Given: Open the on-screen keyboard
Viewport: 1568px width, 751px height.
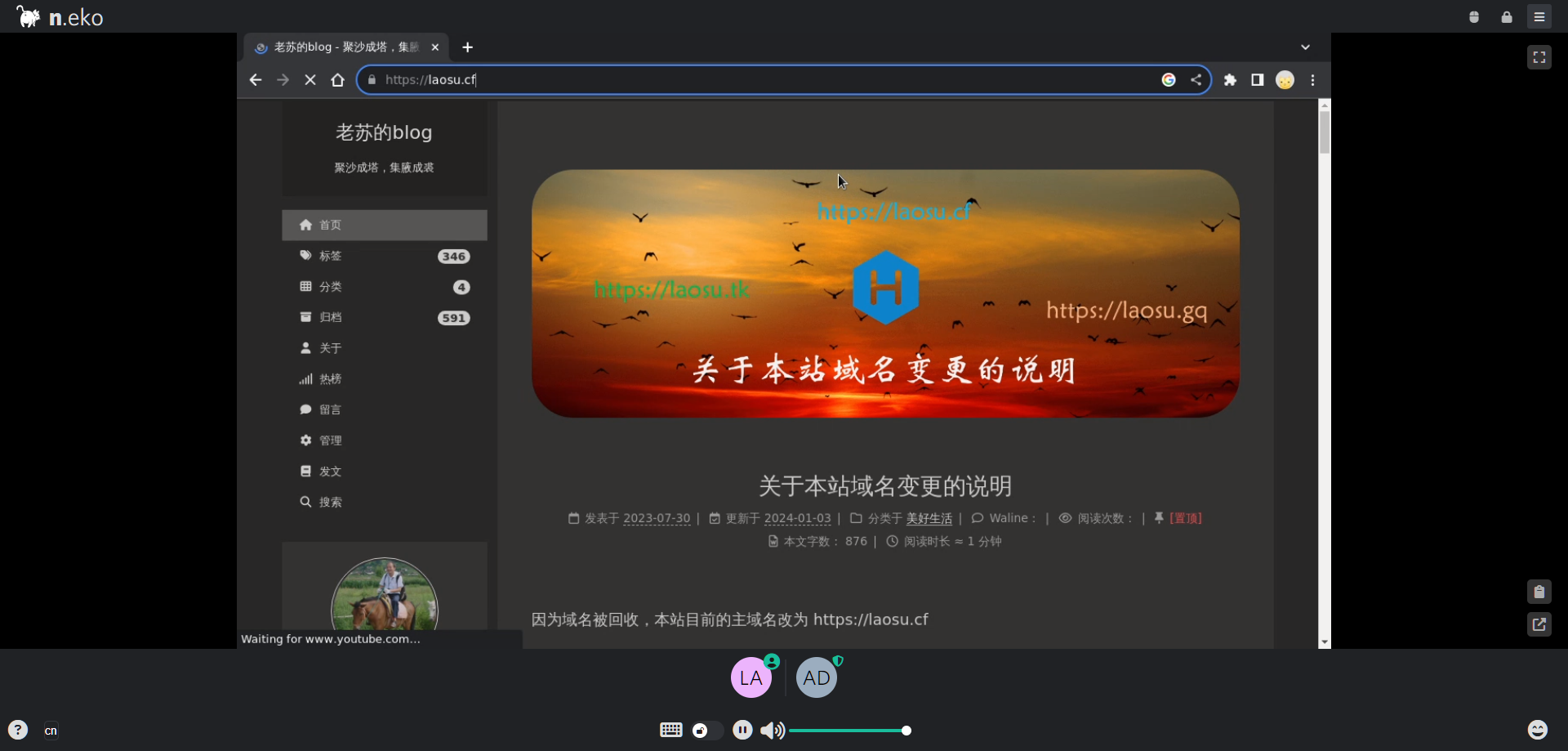Looking at the screenshot, I should [670, 730].
